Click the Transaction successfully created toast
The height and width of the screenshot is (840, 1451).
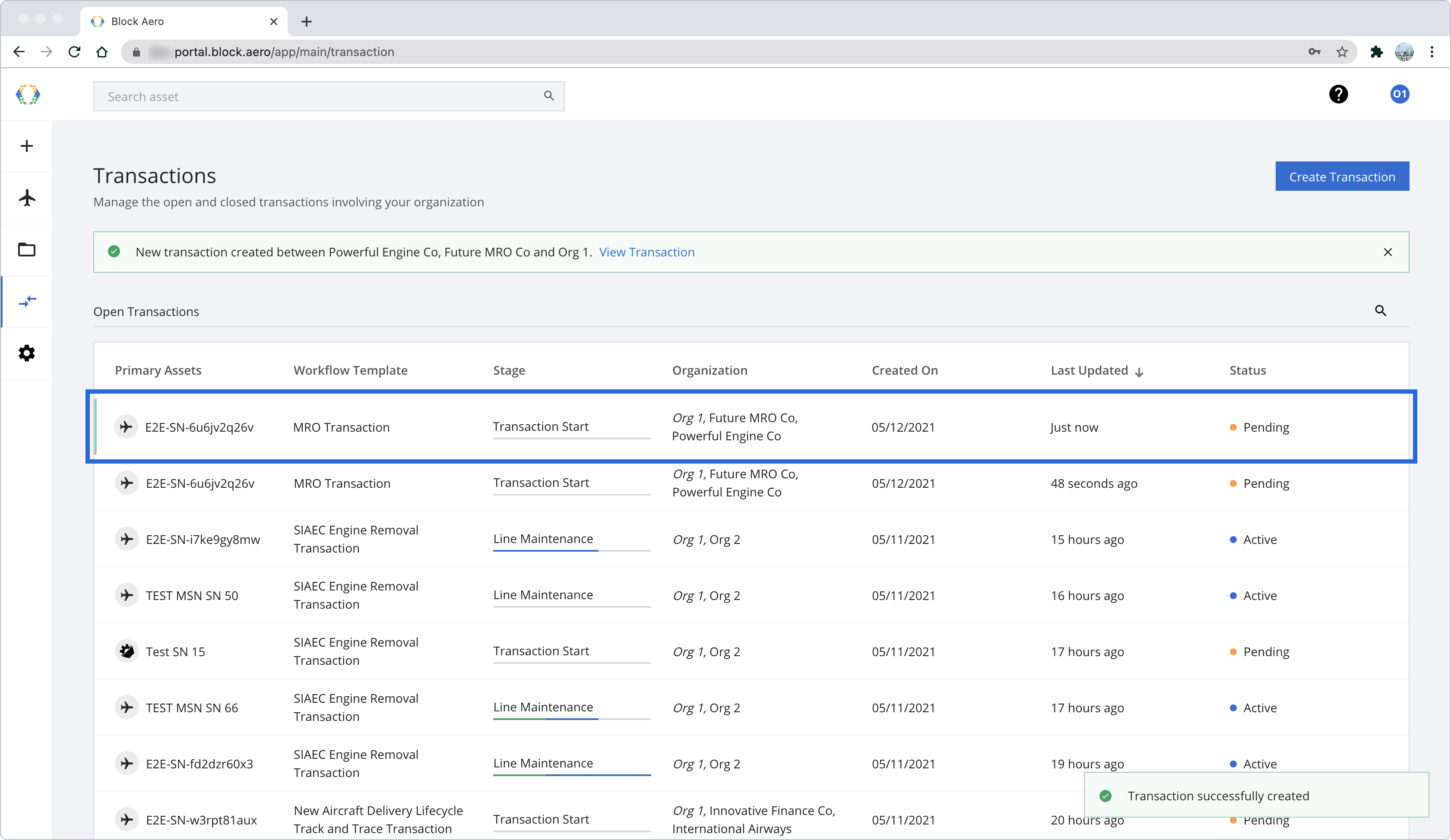pos(1256,795)
